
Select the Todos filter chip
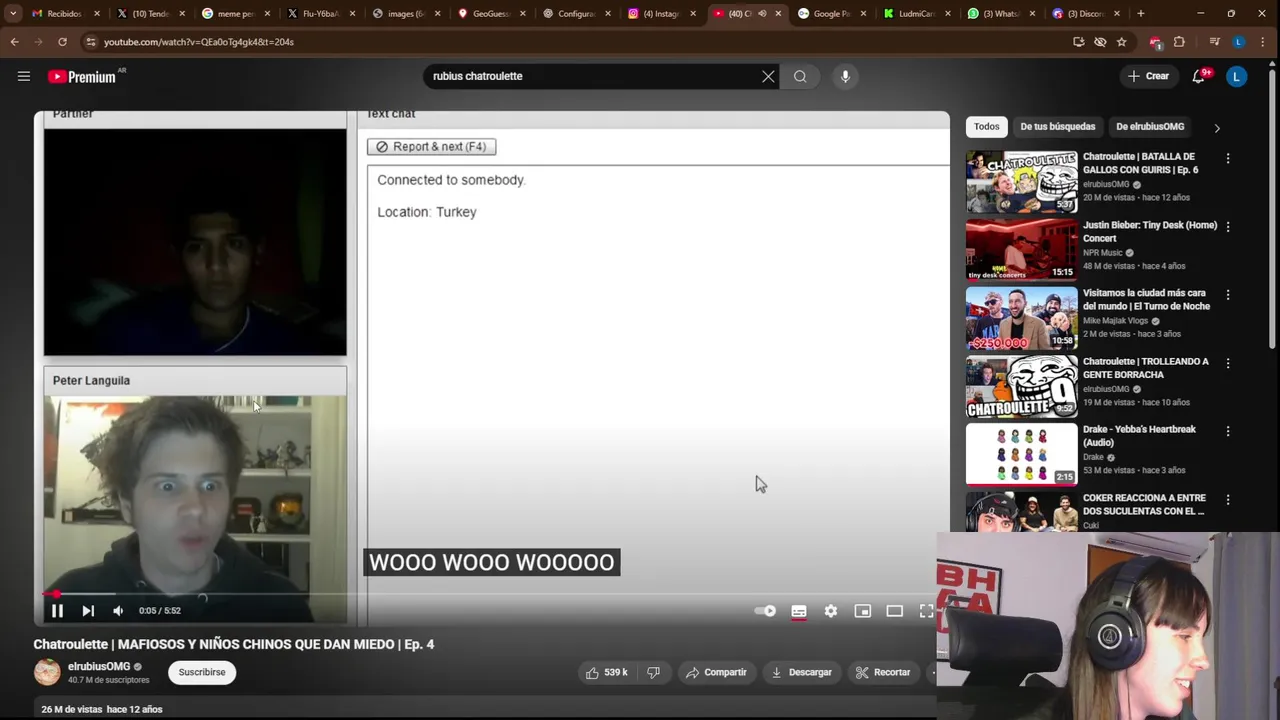click(987, 127)
